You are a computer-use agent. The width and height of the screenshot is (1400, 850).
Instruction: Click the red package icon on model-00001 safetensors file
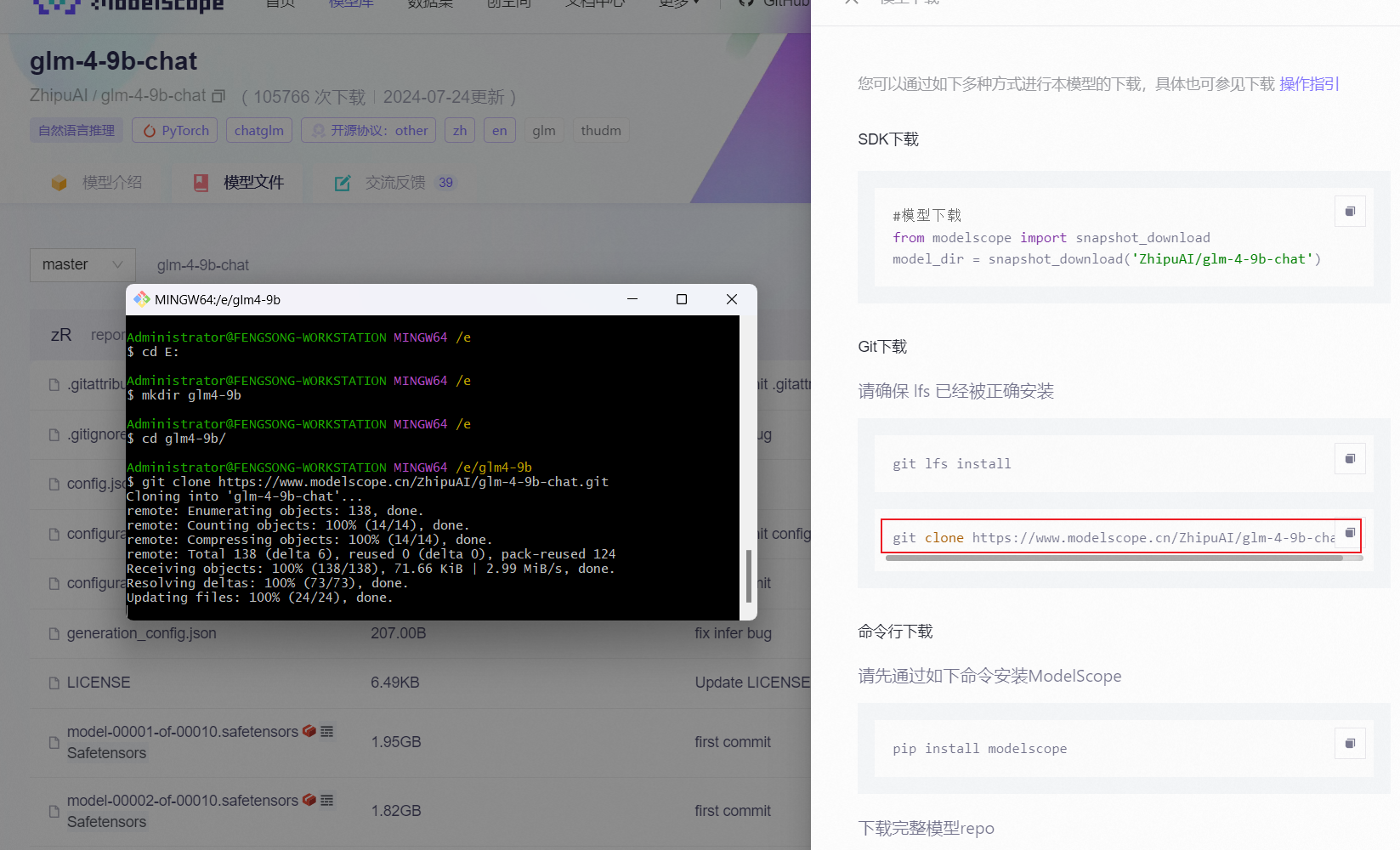pyautogui.click(x=309, y=730)
